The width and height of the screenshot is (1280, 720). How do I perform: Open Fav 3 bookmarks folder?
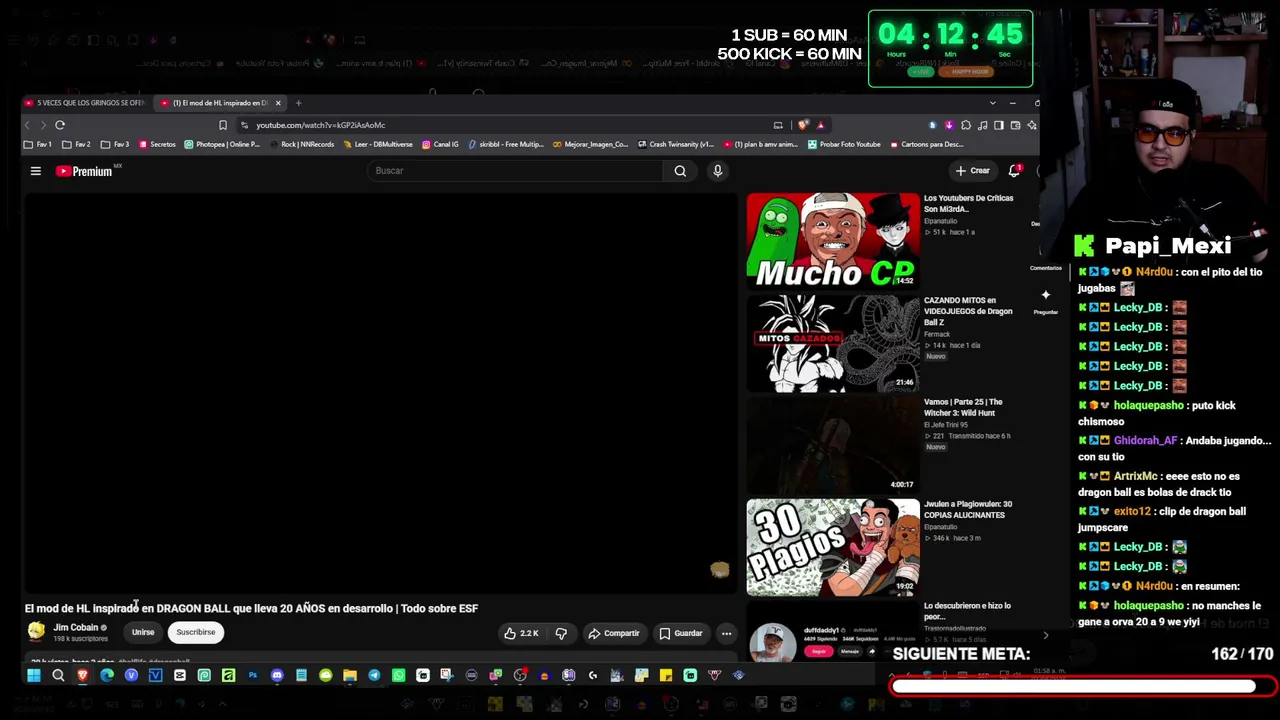(116, 145)
